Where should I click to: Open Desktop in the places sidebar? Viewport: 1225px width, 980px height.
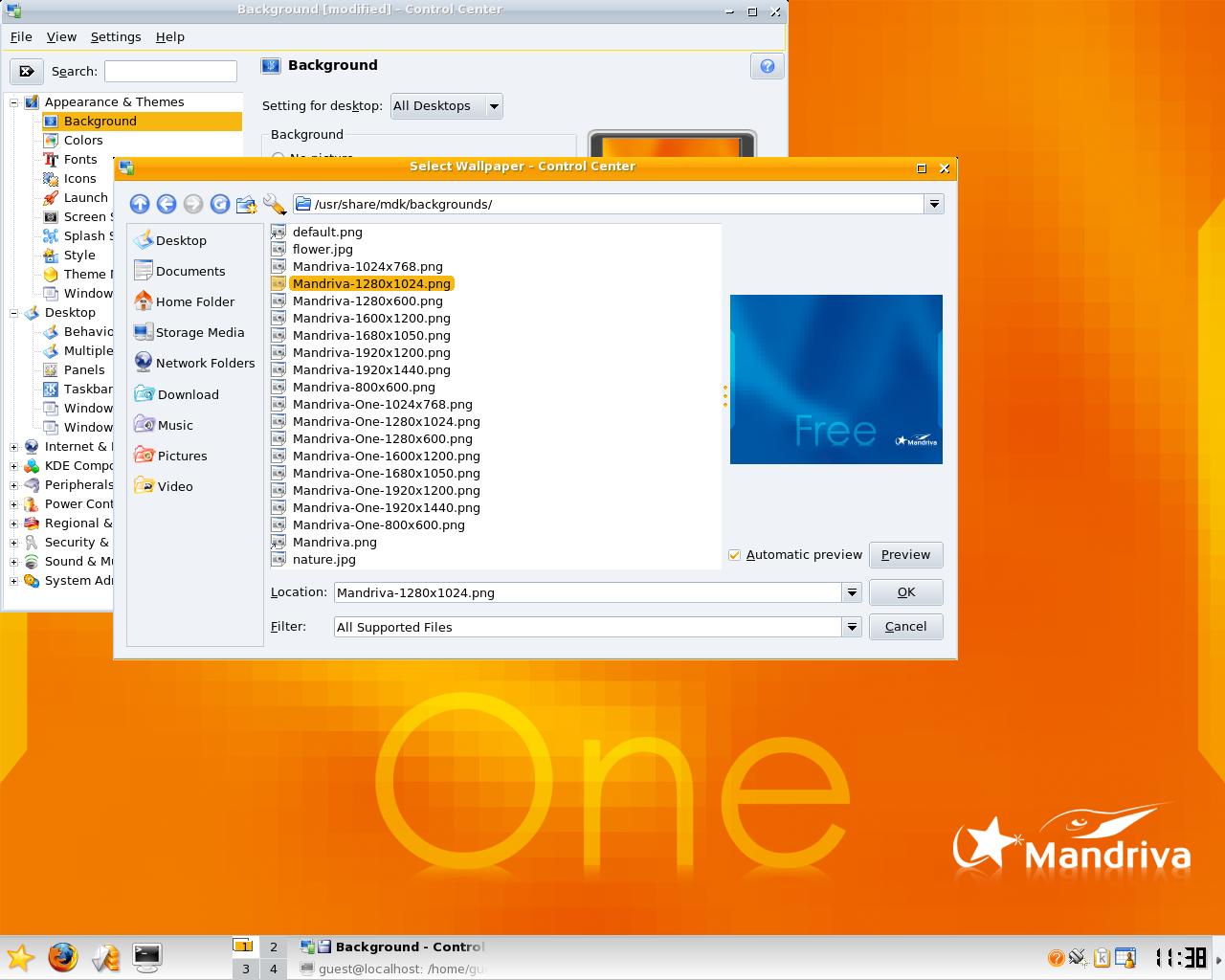pyautogui.click(x=170, y=240)
